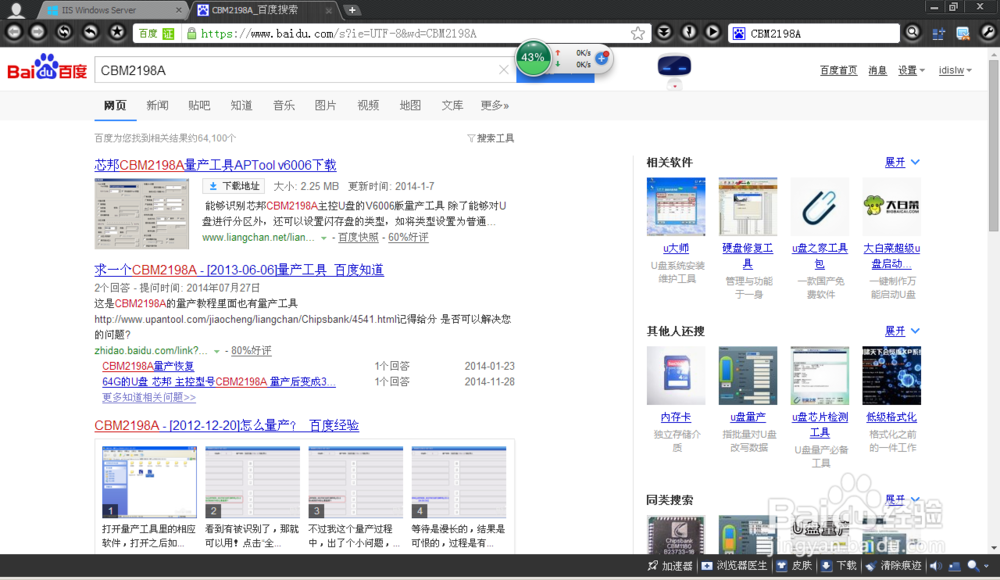
Task: Expand the 其他人还搜 section via 展开
Action: pyautogui.click(x=902, y=331)
